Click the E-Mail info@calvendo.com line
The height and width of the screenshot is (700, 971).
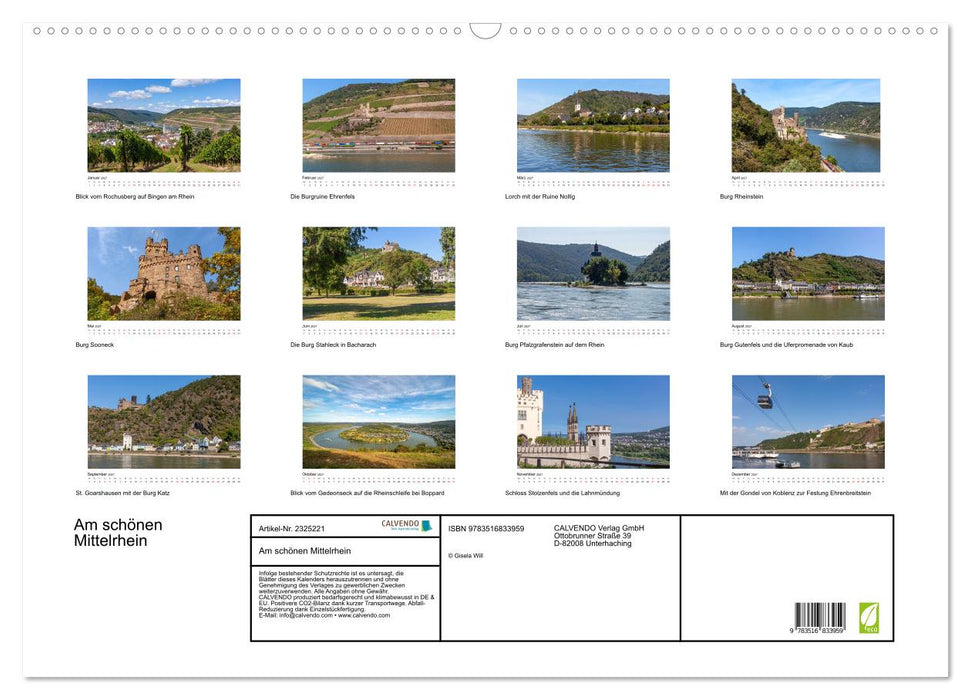coord(324,615)
